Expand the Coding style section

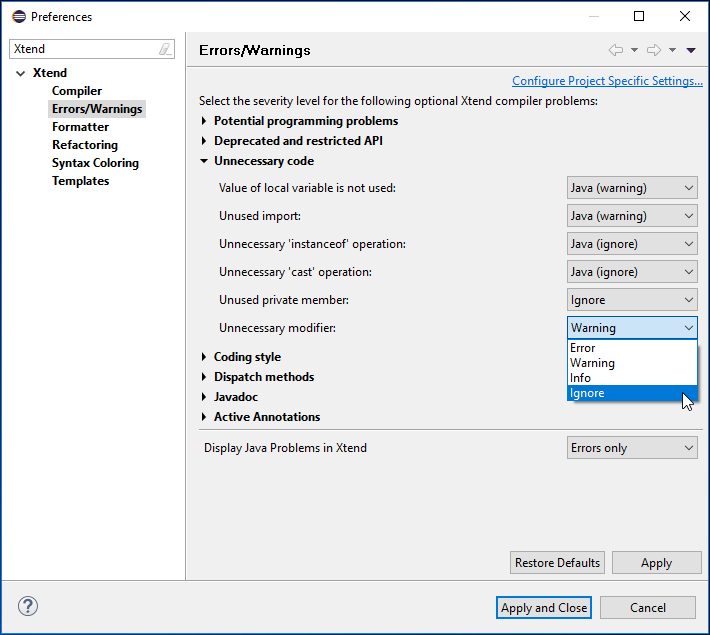(204, 357)
